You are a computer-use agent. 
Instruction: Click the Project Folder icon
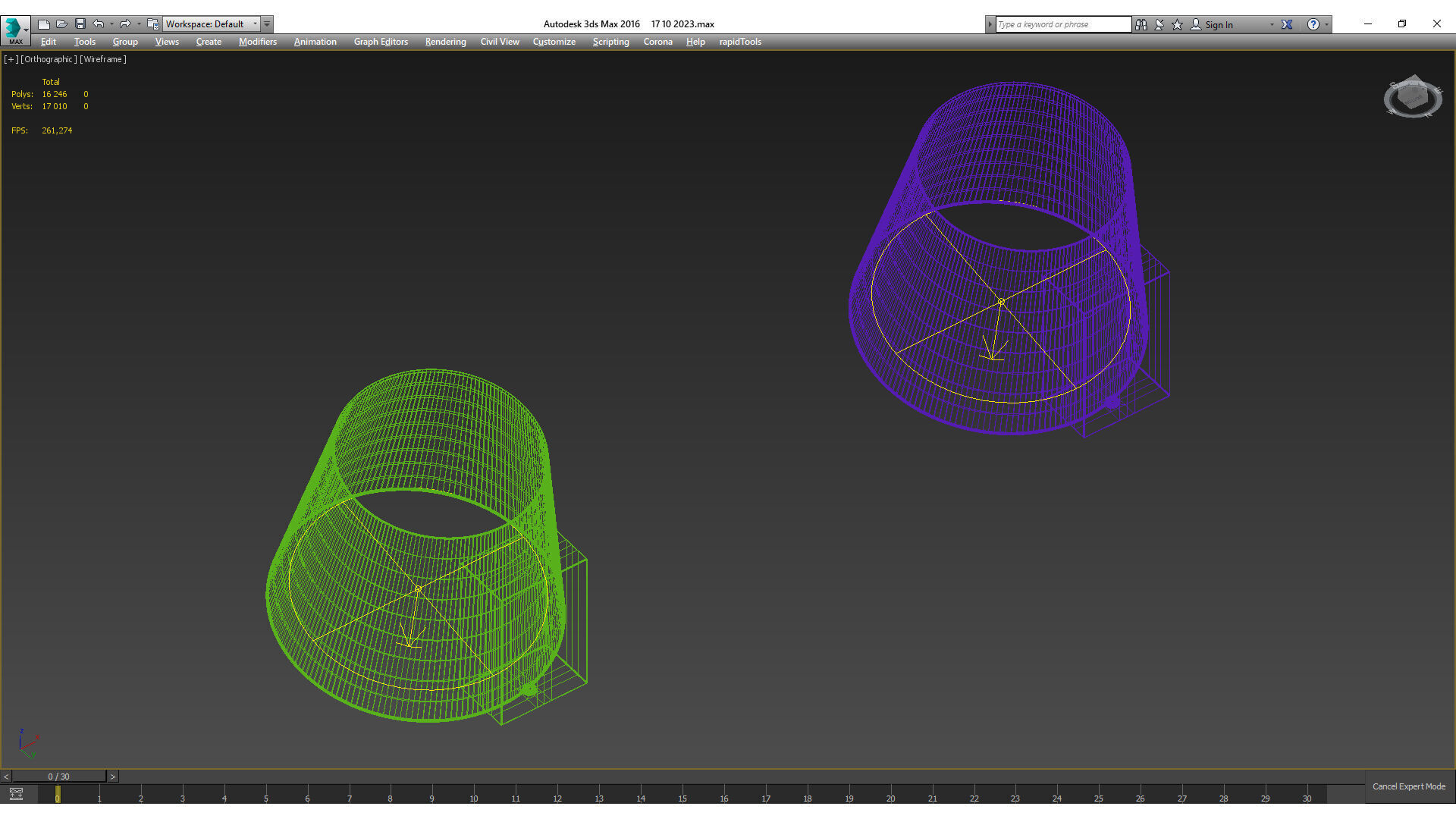pos(153,24)
